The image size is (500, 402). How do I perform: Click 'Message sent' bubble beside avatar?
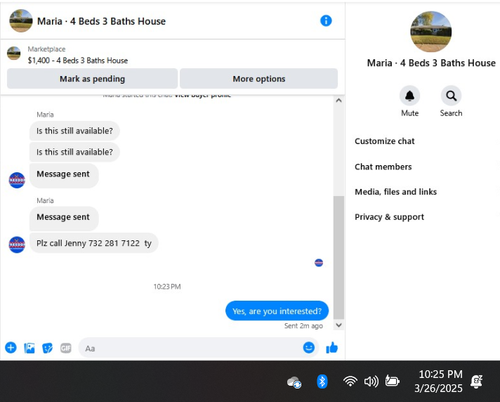tap(64, 175)
